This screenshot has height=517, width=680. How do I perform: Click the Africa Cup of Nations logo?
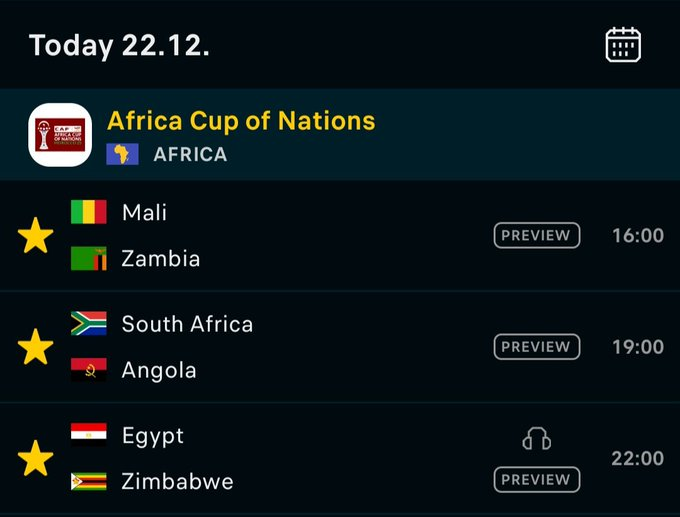point(60,135)
